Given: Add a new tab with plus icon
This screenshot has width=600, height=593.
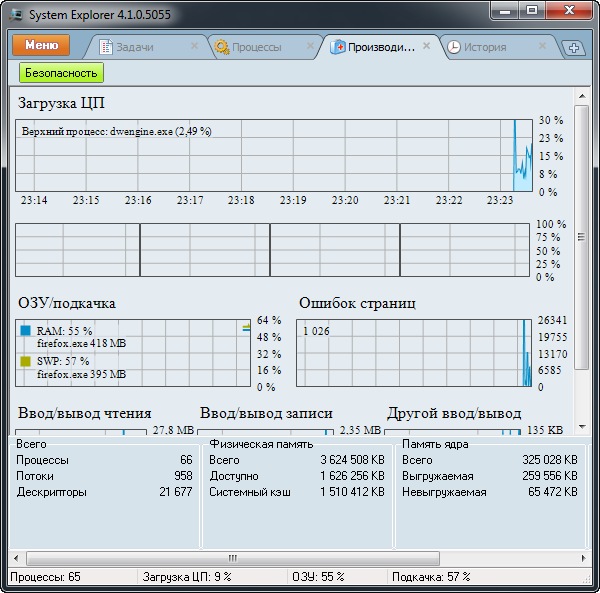Looking at the screenshot, I should pos(573,48).
